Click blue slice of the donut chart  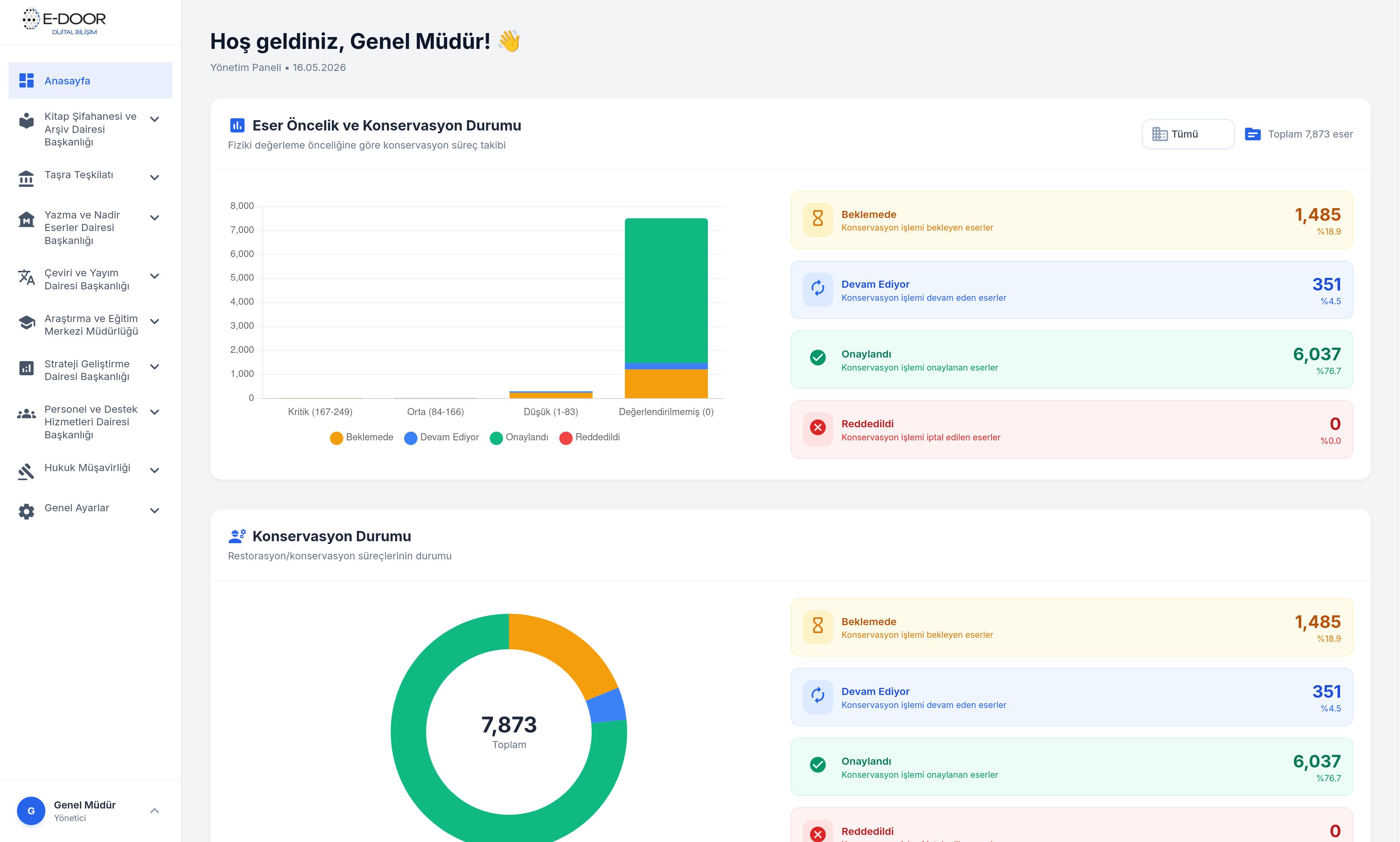[607, 705]
